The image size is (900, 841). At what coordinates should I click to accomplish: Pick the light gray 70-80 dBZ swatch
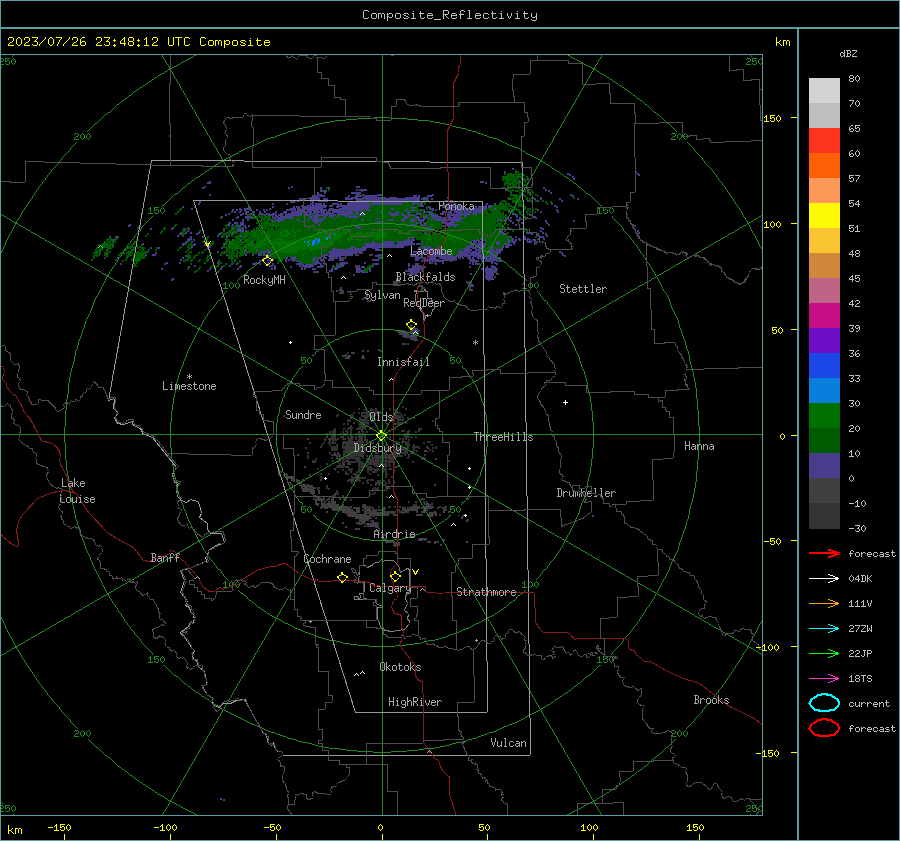tap(824, 91)
